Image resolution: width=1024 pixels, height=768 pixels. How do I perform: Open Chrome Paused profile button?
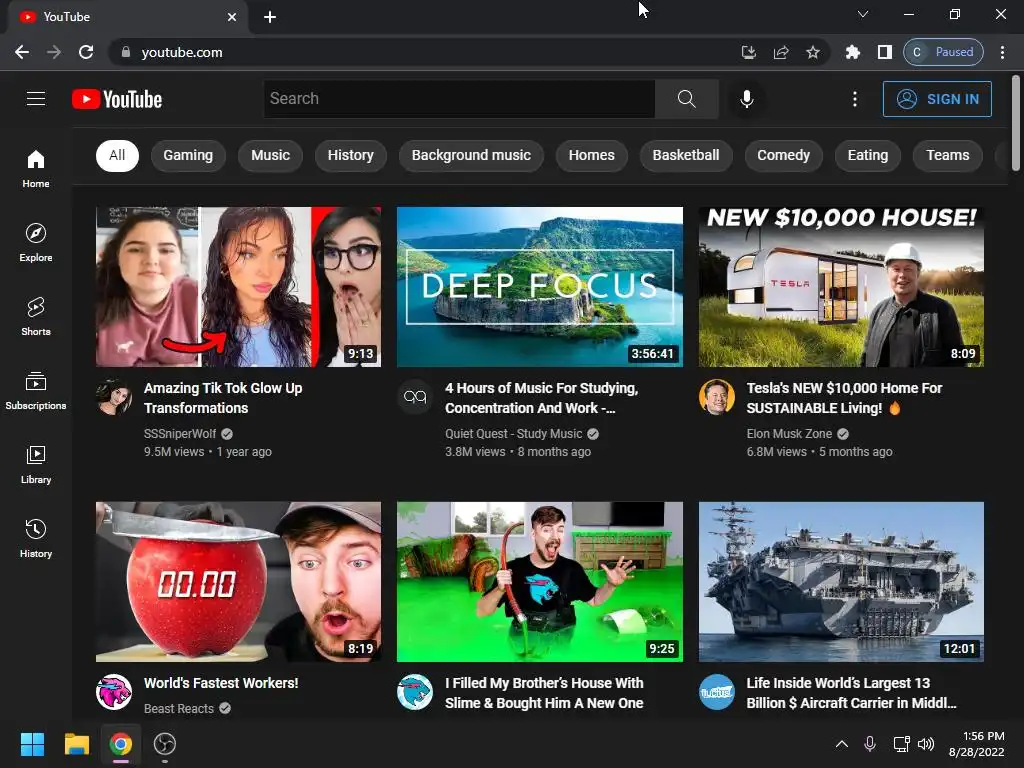943,52
